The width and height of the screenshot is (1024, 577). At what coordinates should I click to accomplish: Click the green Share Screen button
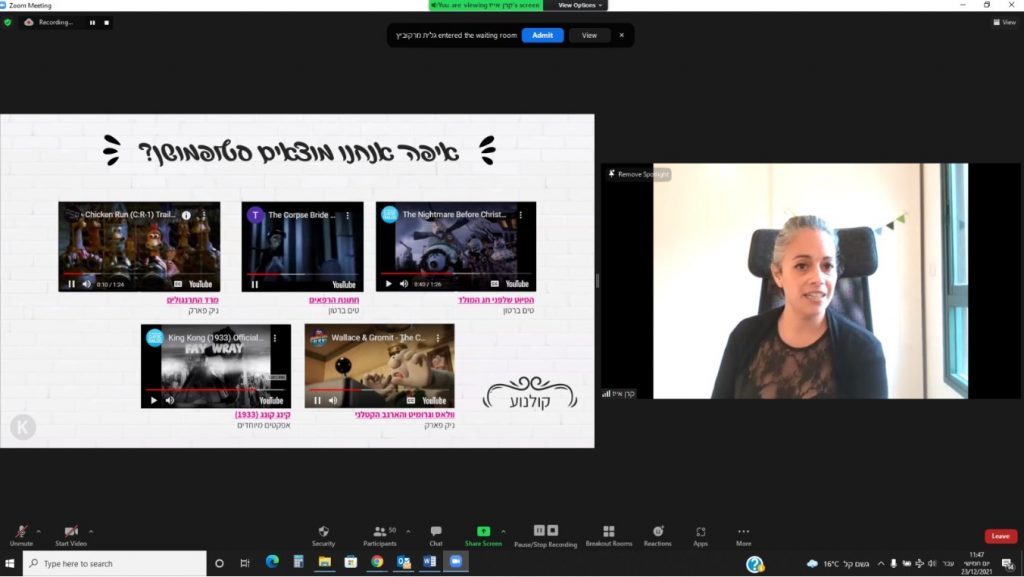point(483,535)
